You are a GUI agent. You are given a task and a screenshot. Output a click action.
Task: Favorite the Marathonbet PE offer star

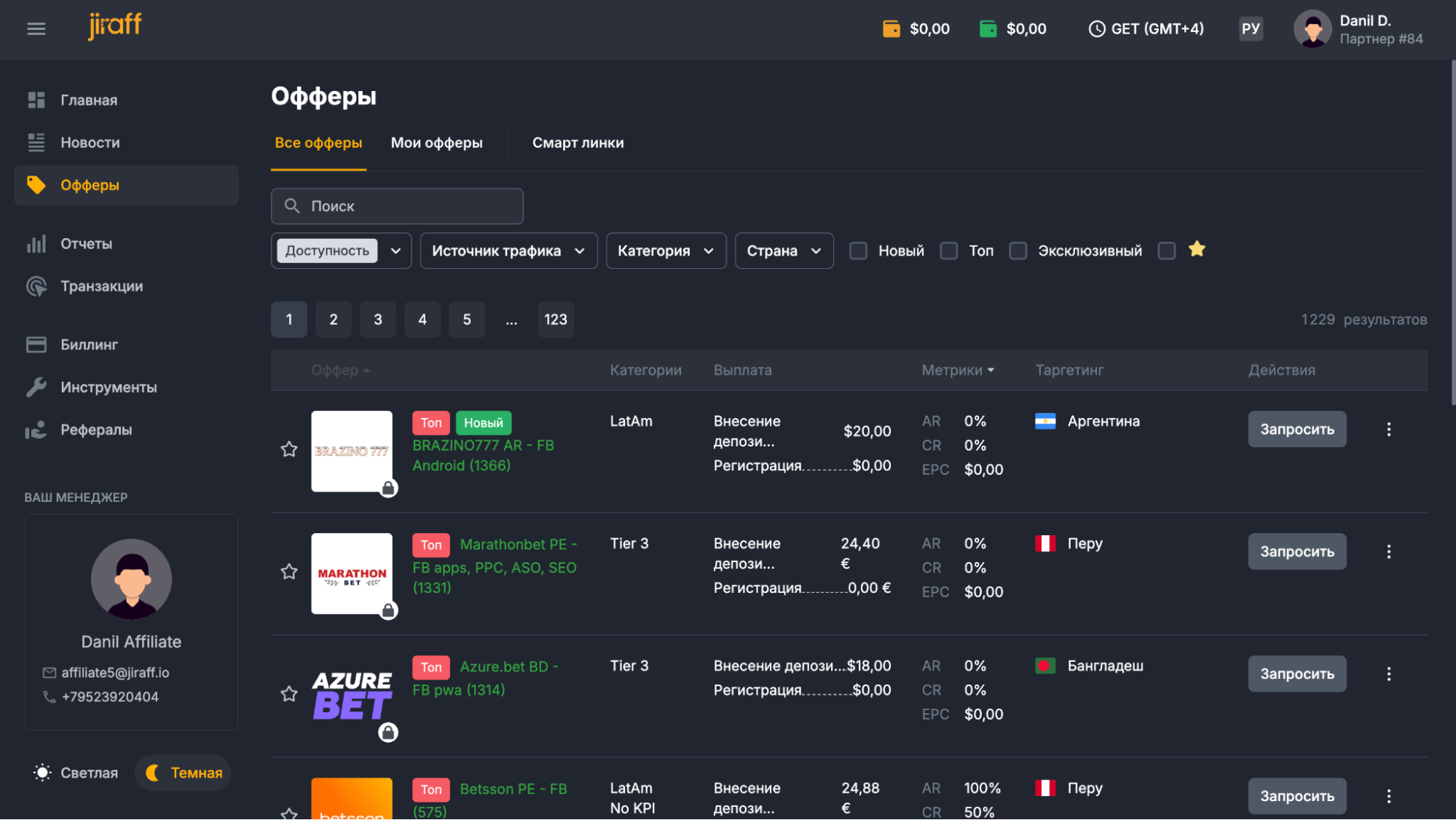[x=289, y=572]
